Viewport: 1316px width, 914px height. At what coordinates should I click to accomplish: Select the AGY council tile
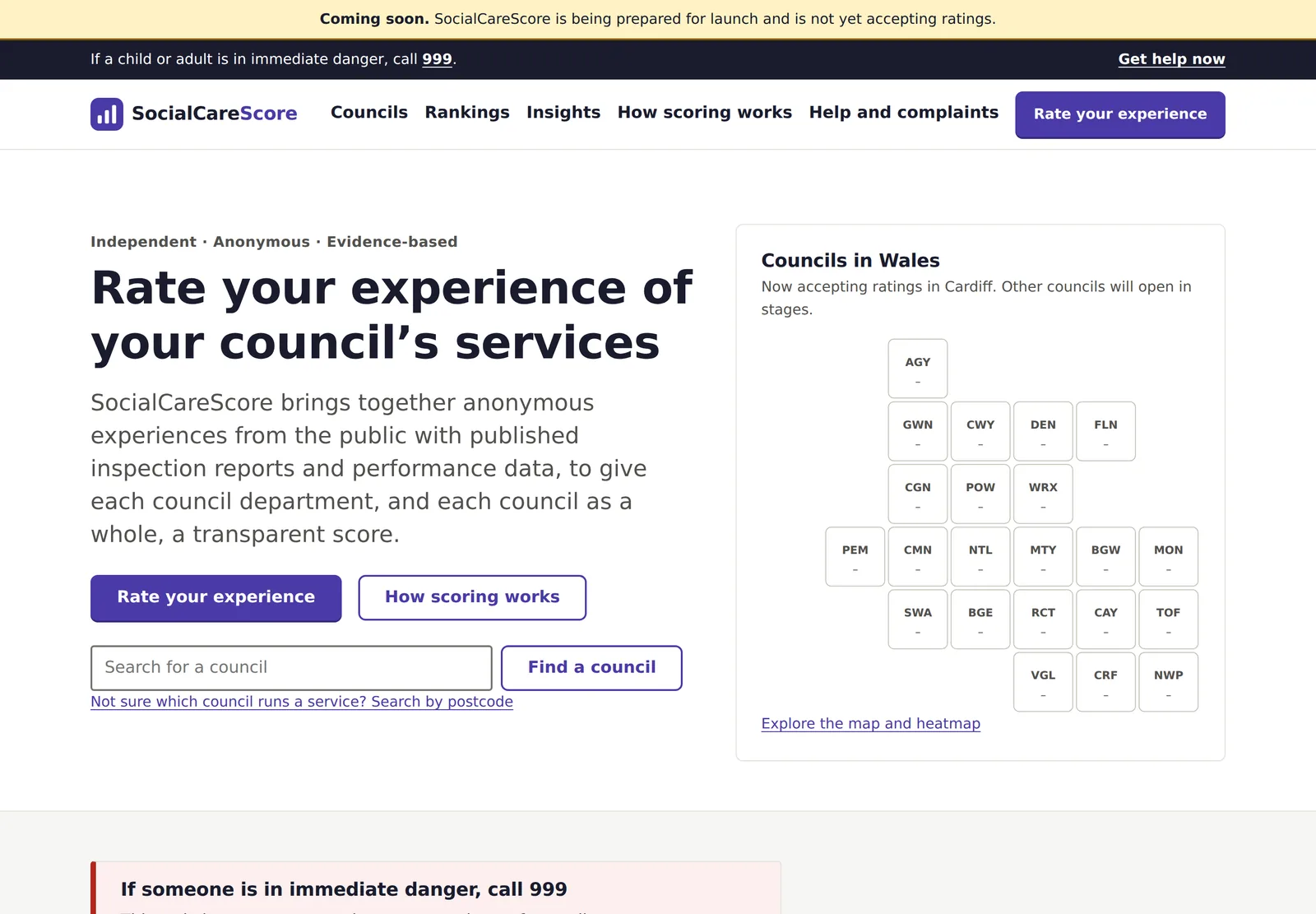point(918,369)
